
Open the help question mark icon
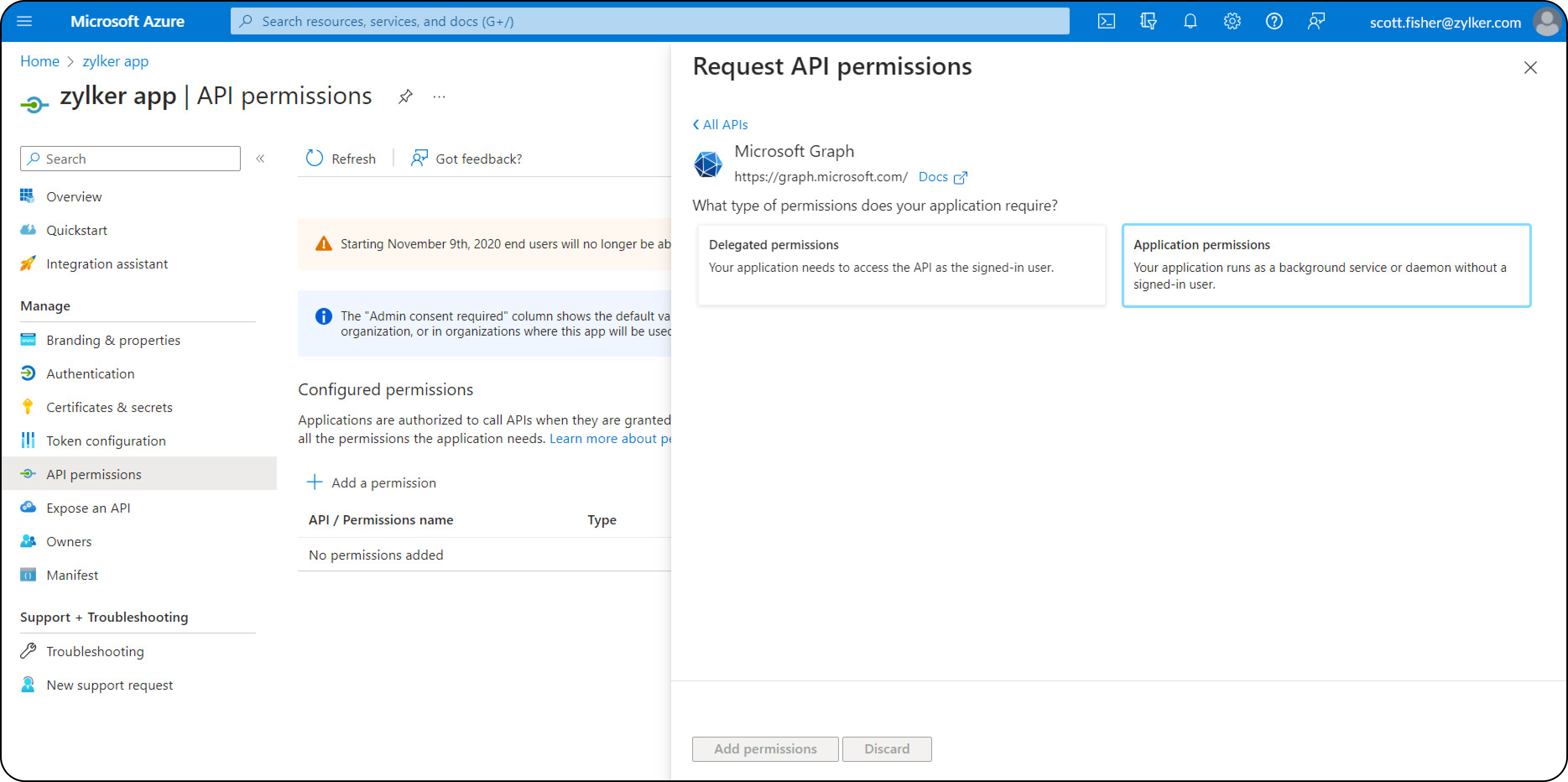1274,22
